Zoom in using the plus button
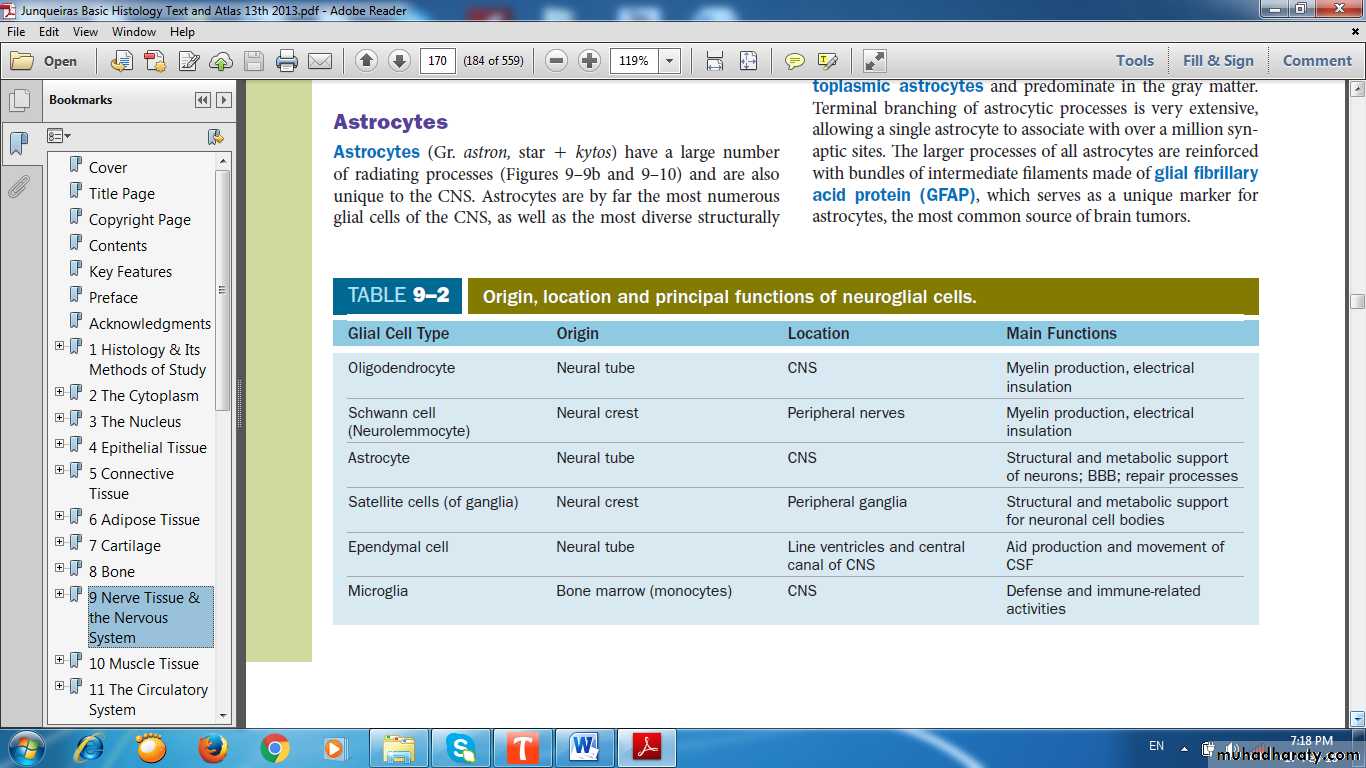The image size is (1366, 768). (x=590, y=61)
